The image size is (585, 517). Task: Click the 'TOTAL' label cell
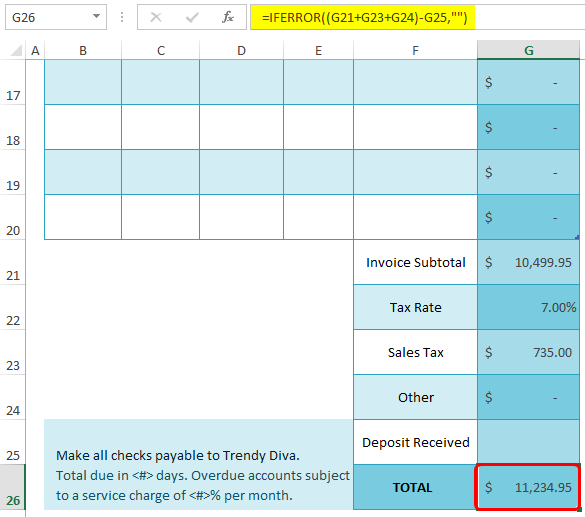point(415,487)
